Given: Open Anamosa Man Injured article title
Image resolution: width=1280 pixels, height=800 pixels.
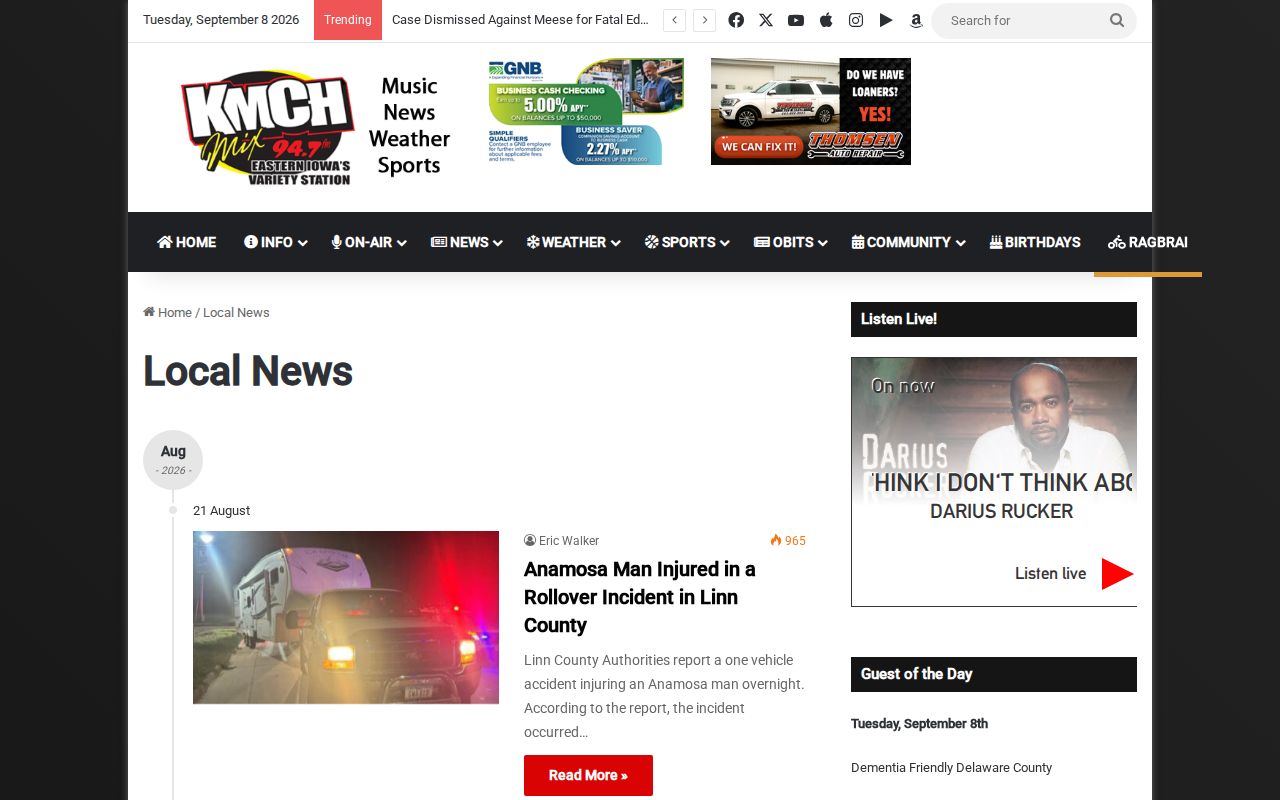Looking at the screenshot, I should click(639, 597).
